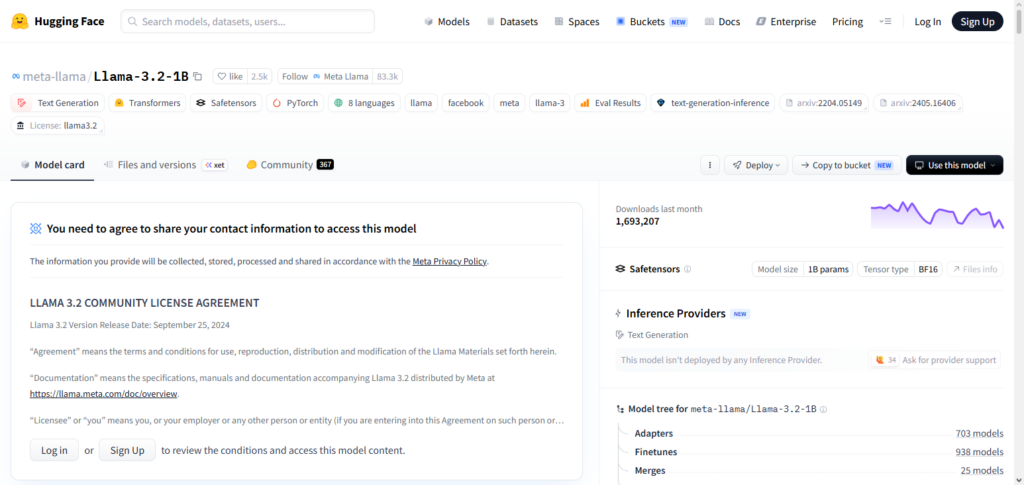
Task: Open the navigation overflow menu icon
Action: [x=885, y=22]
